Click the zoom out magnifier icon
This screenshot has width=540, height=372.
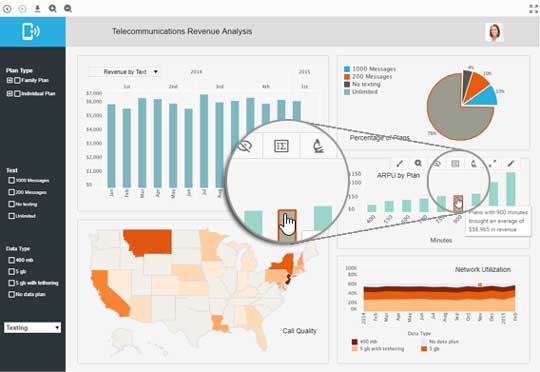pos(68,8)
